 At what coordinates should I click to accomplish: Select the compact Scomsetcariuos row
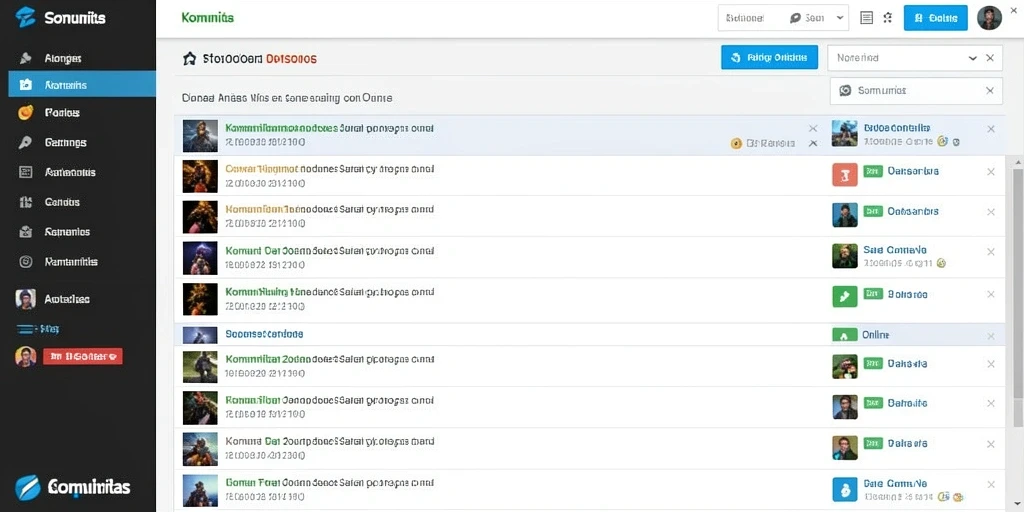click(x=589, y=334)
